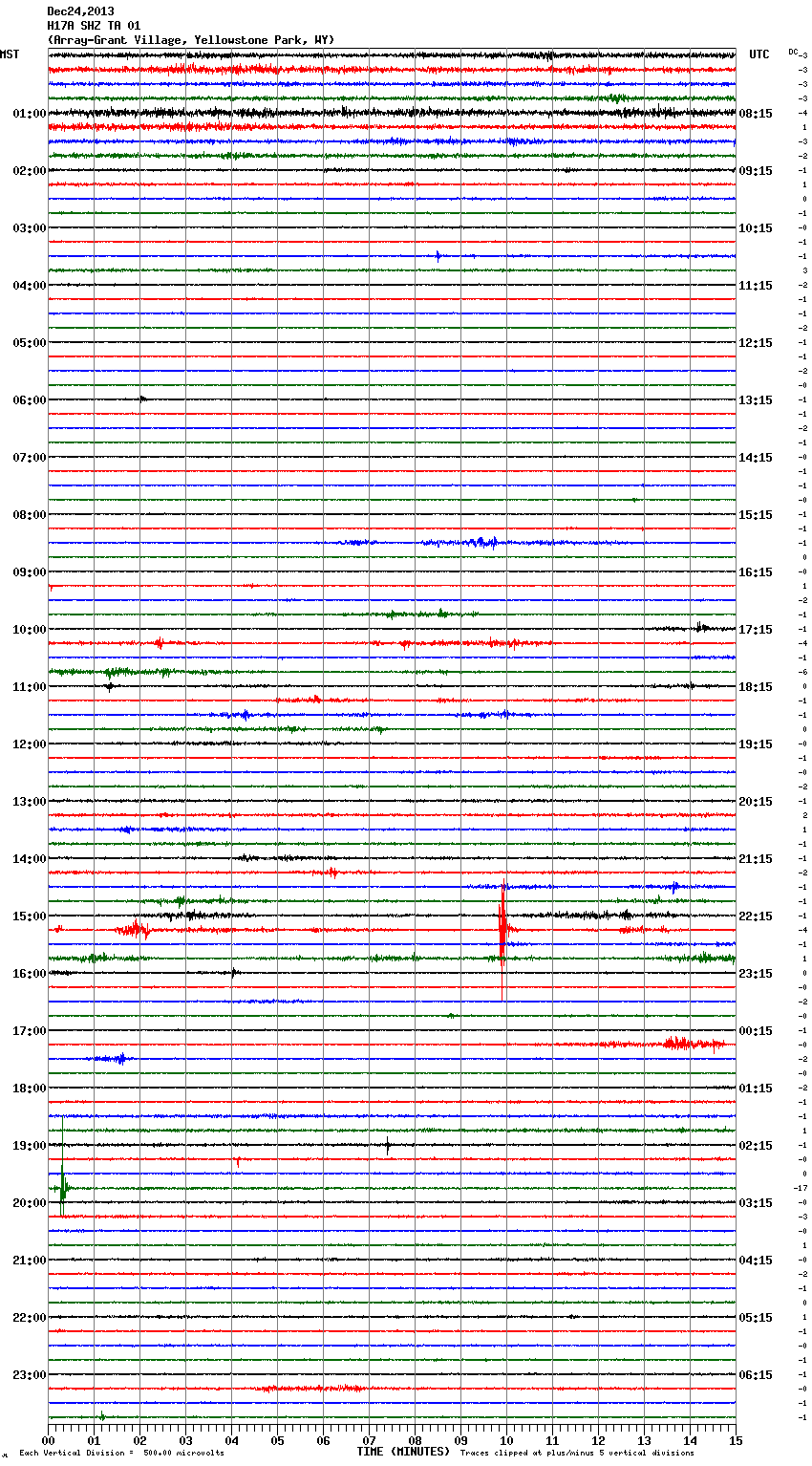Image resolution: width=812 pixels, height=1466 pixels.
Task: Select the 23:00 MST time label
Action: click(x=30, y=1375)
